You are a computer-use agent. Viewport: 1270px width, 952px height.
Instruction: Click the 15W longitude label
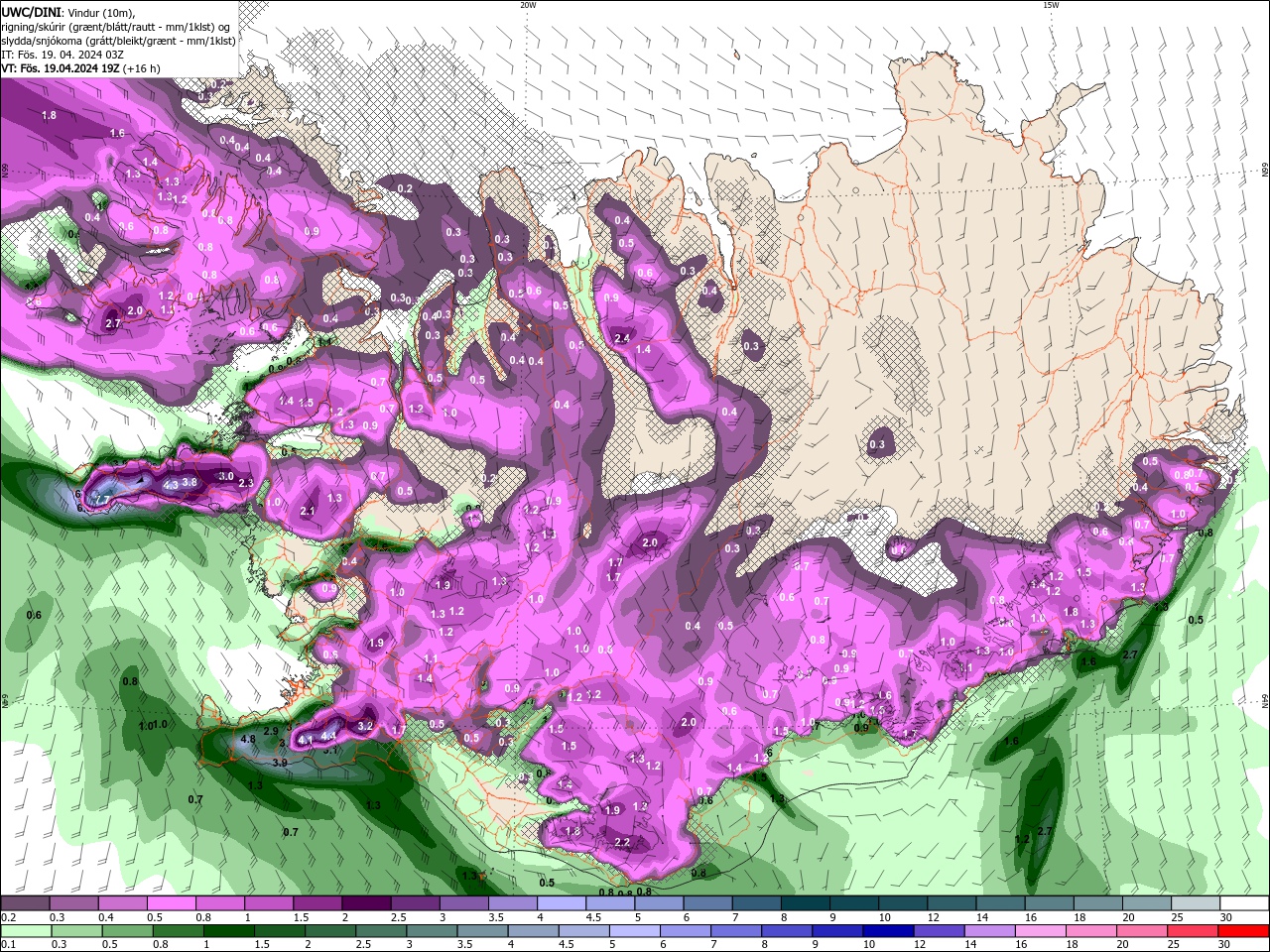coord(1051,5)
